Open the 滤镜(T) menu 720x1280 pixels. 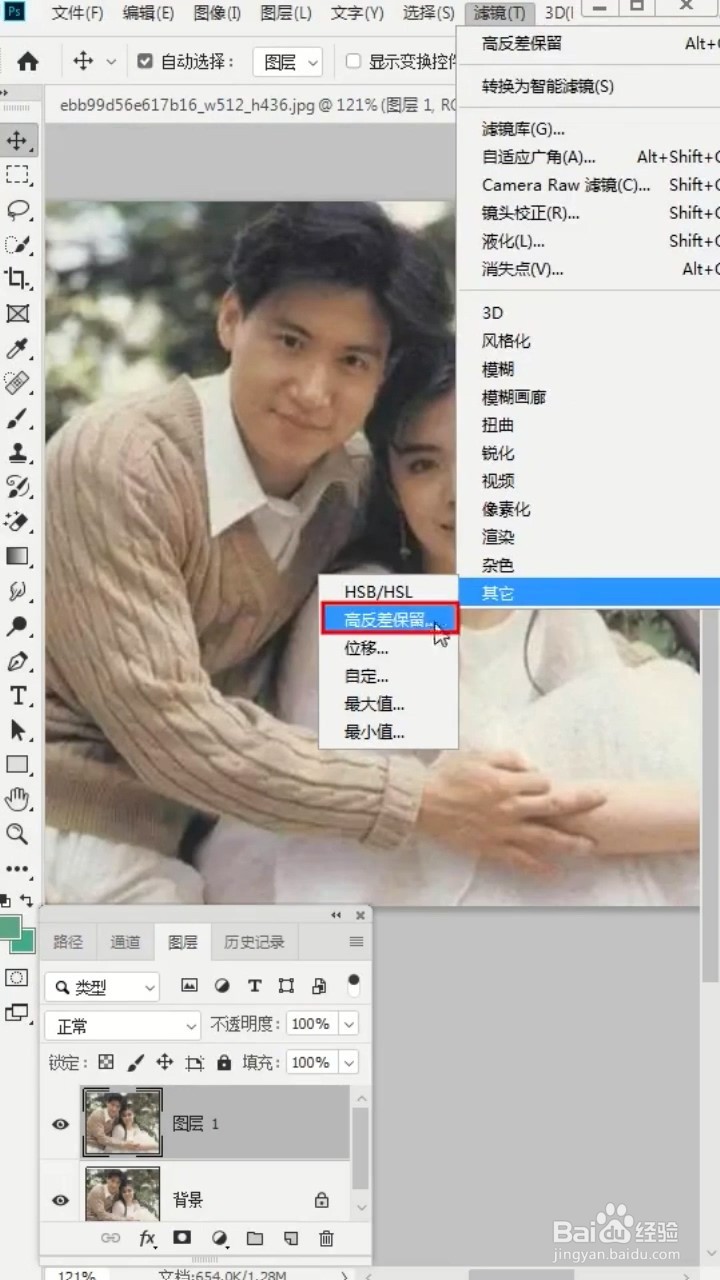pyautogui.click(x=500, y=13)
